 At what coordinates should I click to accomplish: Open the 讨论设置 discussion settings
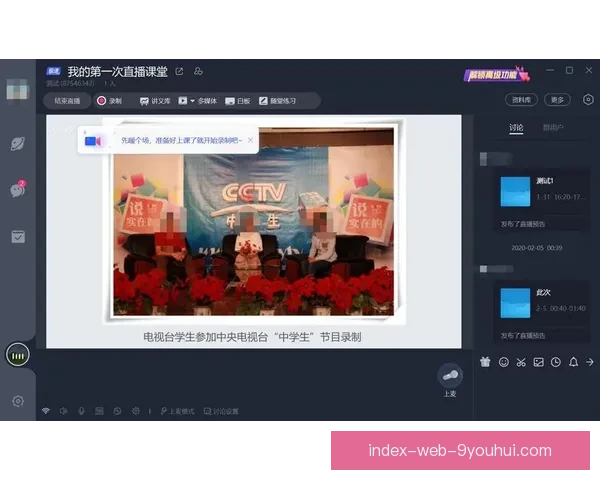221,411
